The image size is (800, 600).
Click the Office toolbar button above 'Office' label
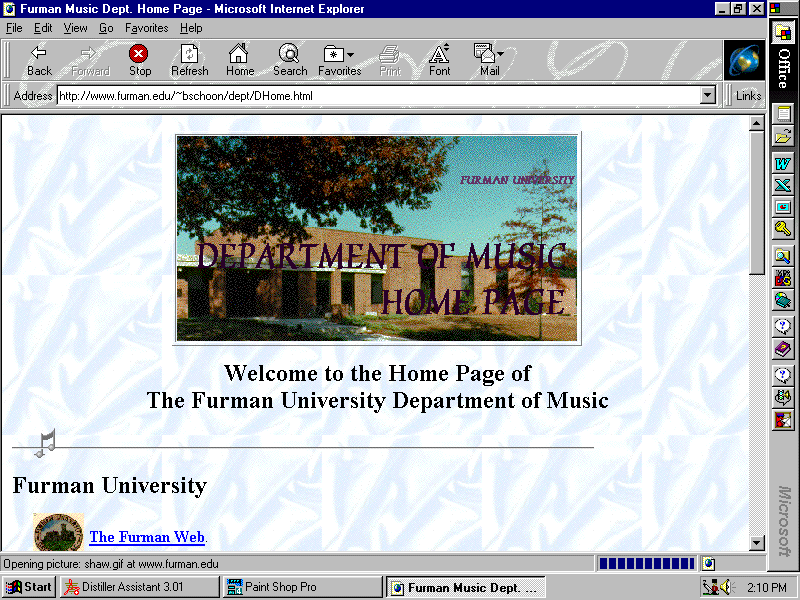point(783,33)
